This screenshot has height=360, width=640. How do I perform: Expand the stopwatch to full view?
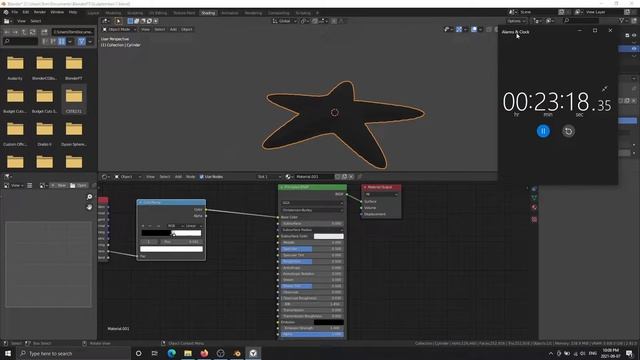pyautogui.click(x=604, y=89)
